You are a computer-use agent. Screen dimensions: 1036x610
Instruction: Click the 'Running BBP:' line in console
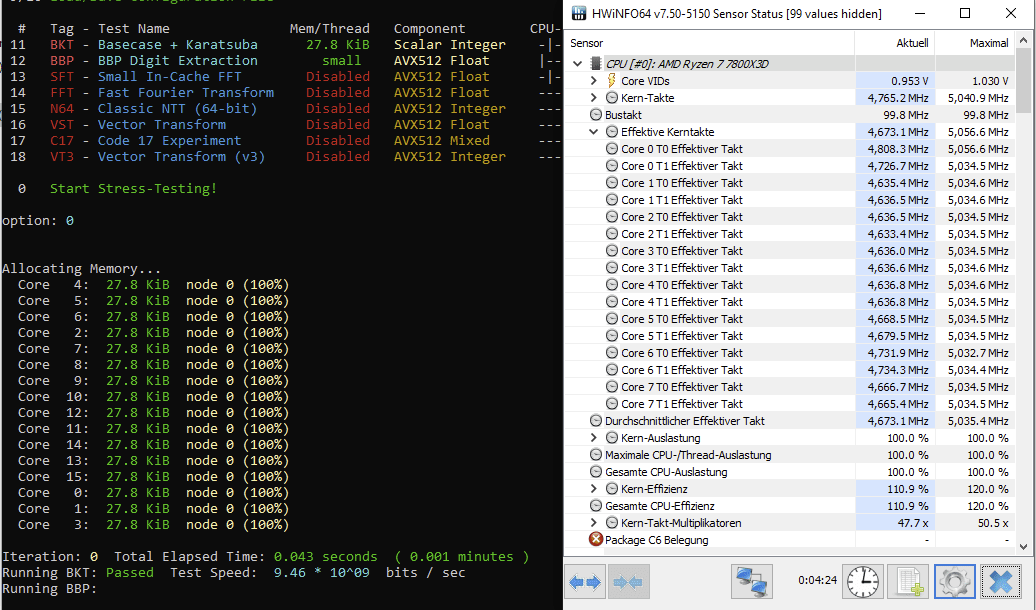(x=50, y=588)
